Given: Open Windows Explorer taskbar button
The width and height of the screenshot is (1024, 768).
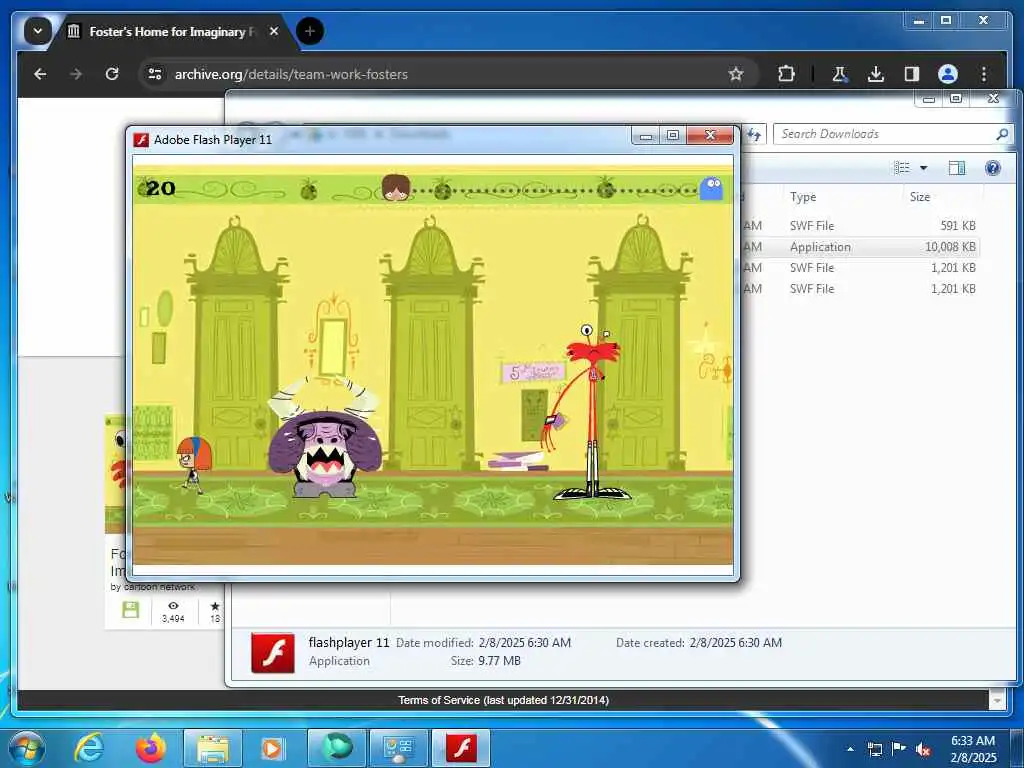Looking at the screenshot, I should click(x=213, y=748).
